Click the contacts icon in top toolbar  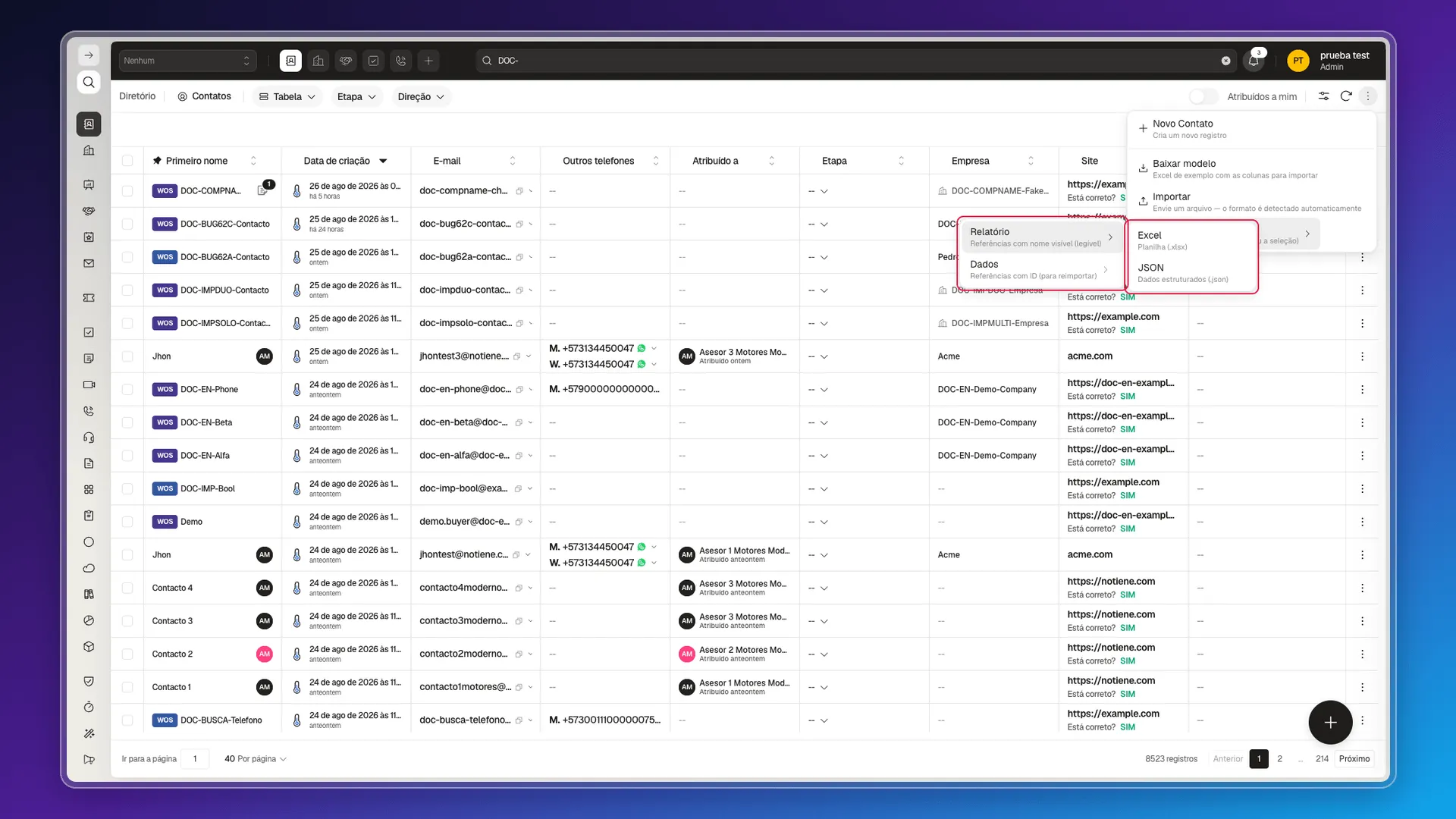[x=290, y=61]
